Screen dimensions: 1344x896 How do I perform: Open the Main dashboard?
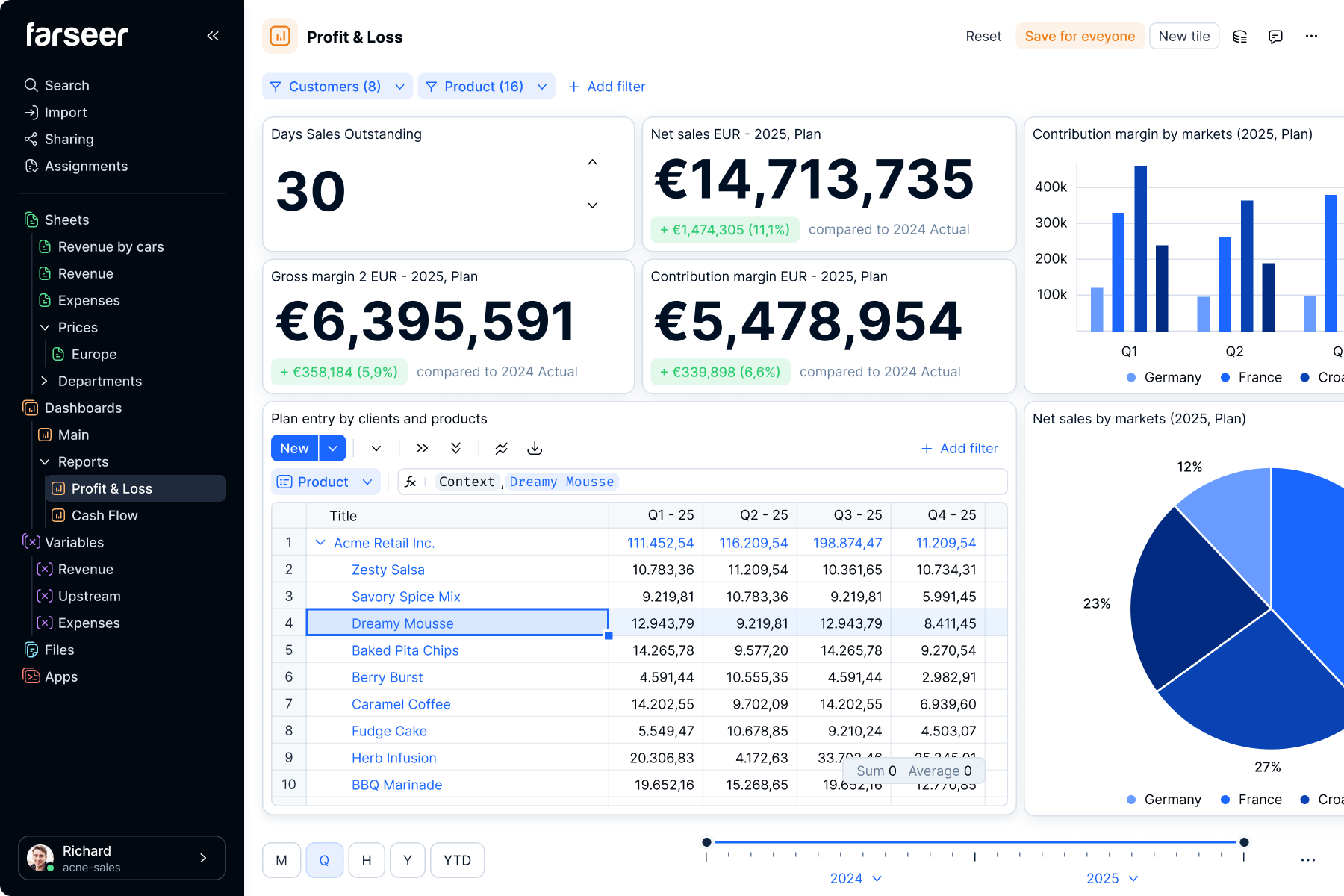72,435
